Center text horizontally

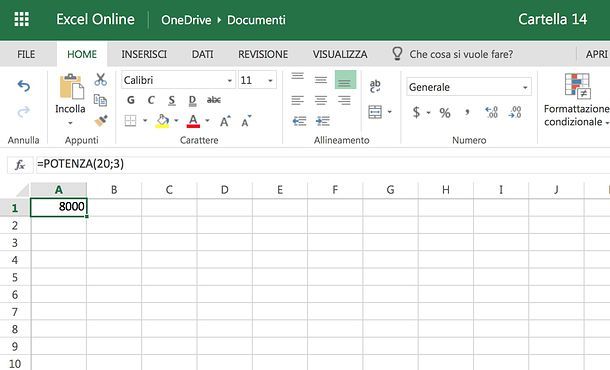[321, 101]
